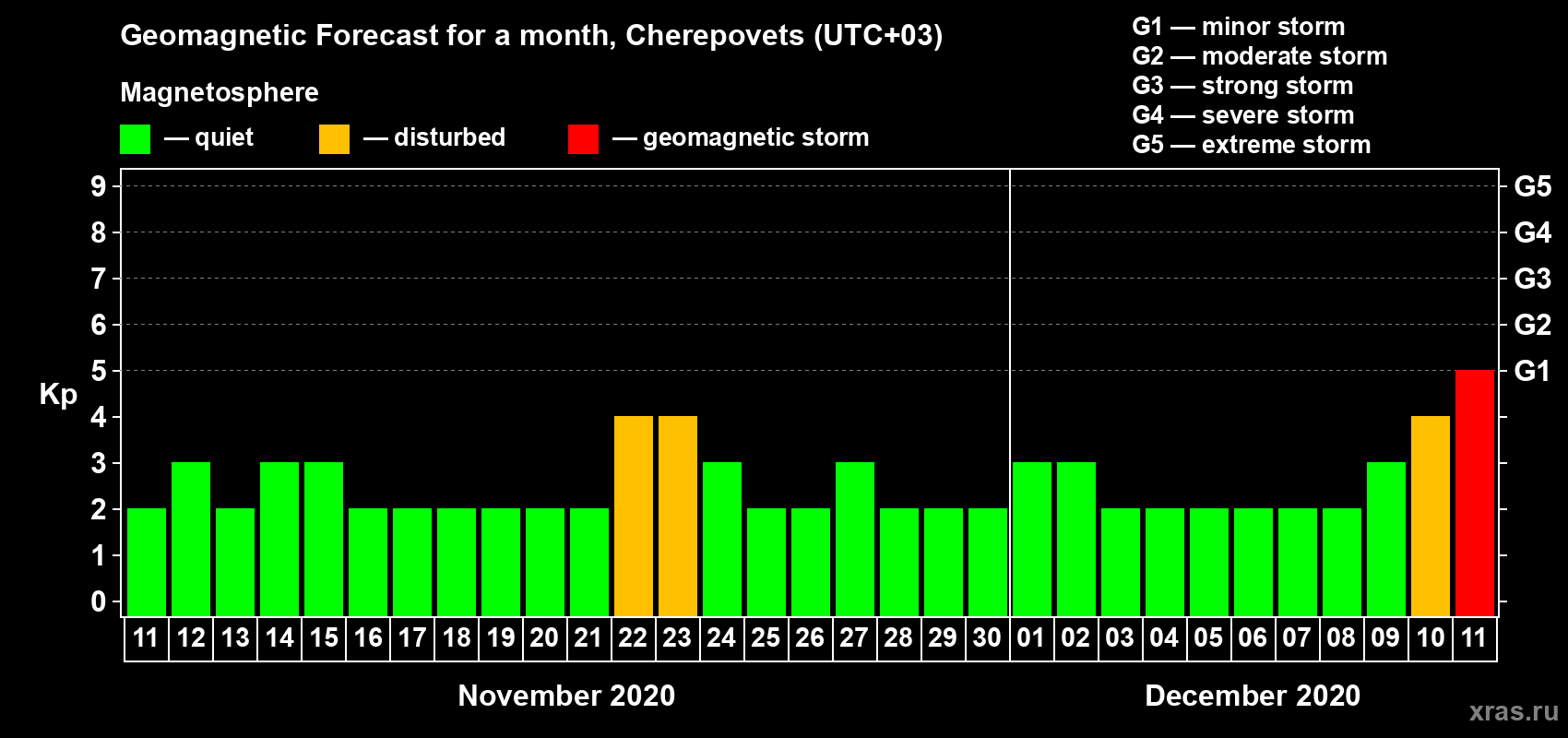
Task: Click the date cell 30 in November
Action: pos(987,638)
